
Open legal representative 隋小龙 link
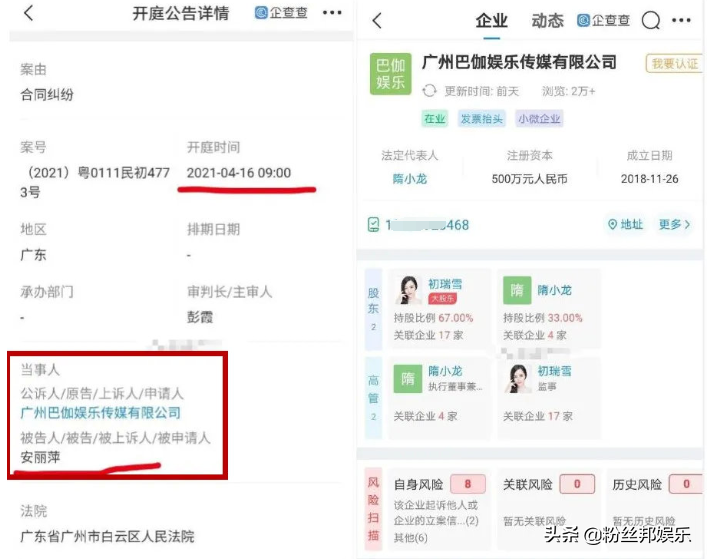[x=409, y=179]
